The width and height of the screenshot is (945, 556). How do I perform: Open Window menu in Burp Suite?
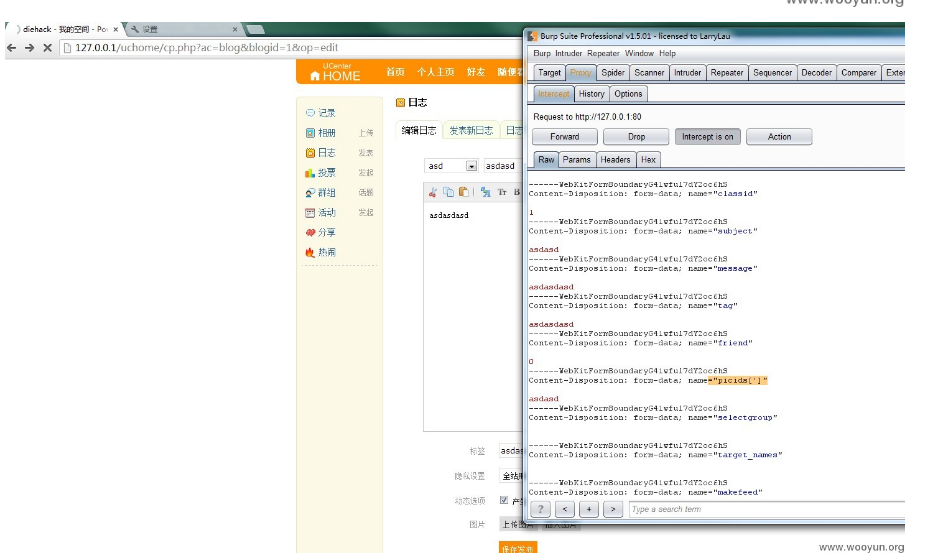(x=639, y=54)
